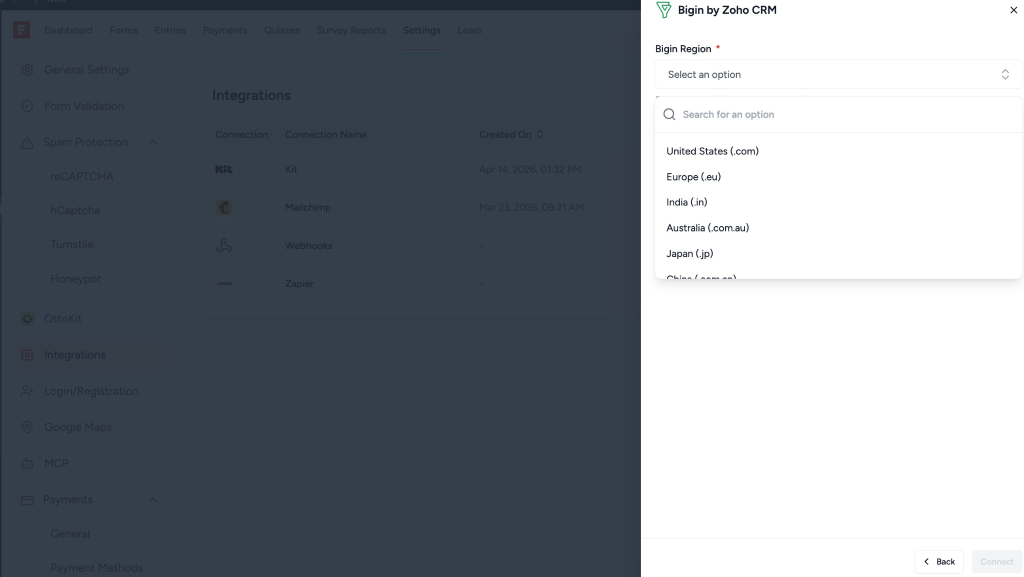Click the Back button
1024x577 pixels.
[939, 561]
